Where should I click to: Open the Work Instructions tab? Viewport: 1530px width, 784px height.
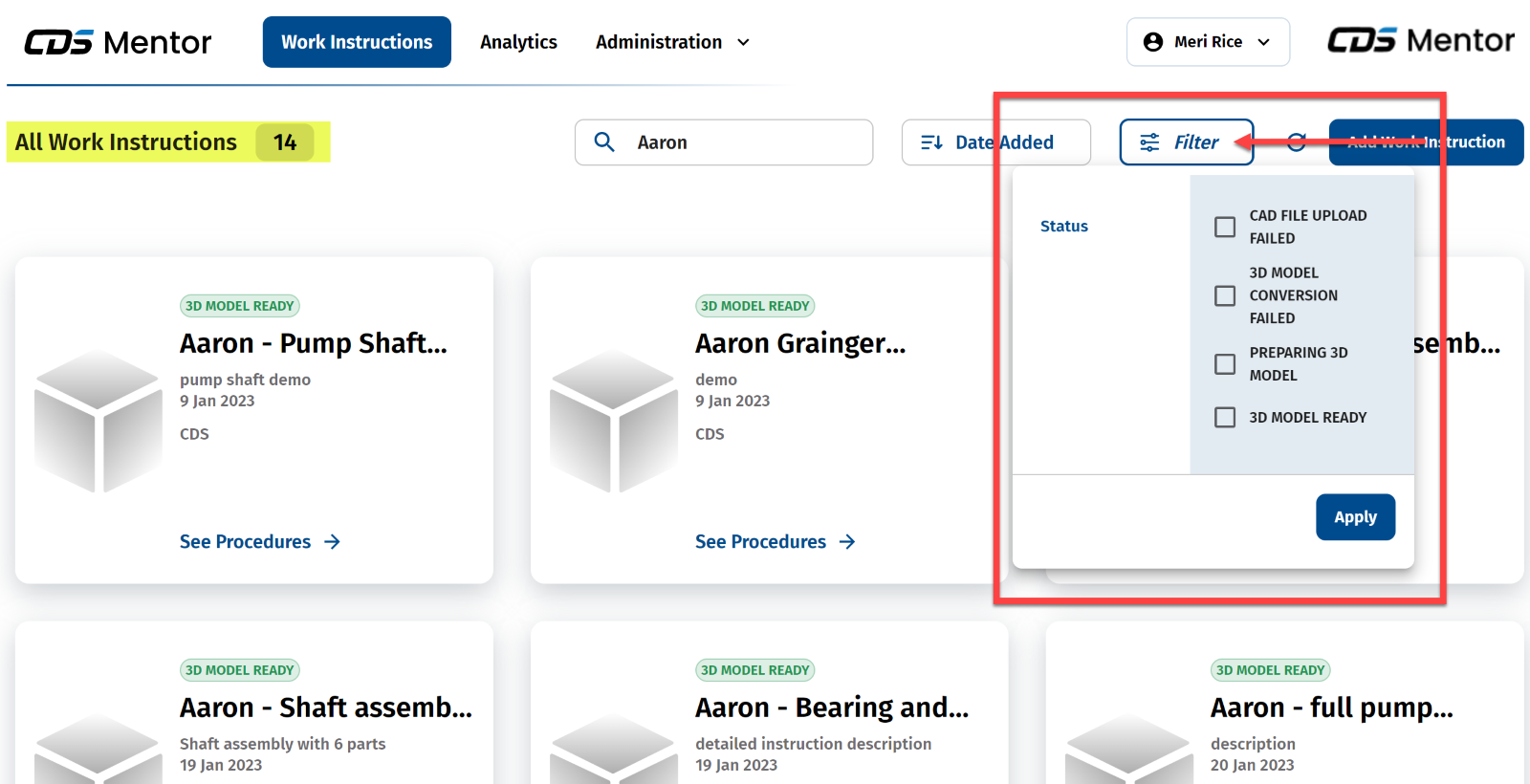[x=357, y=42]
